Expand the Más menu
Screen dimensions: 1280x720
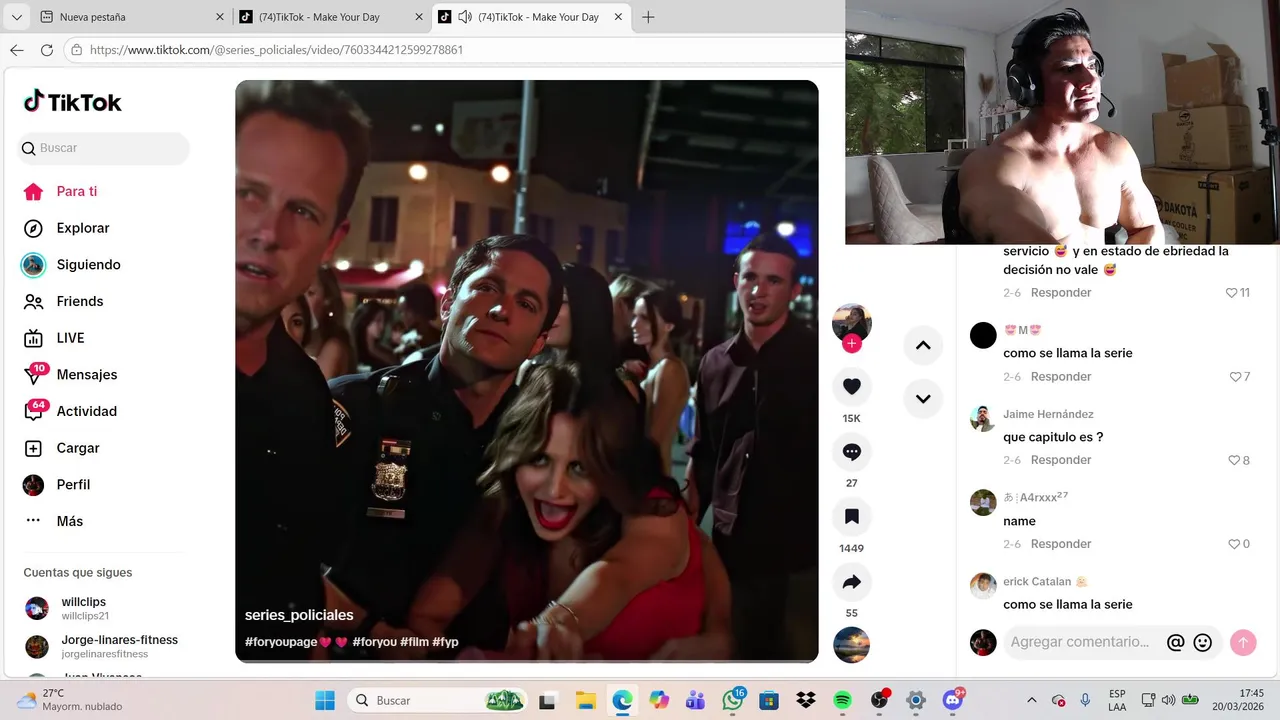[53, 521]
